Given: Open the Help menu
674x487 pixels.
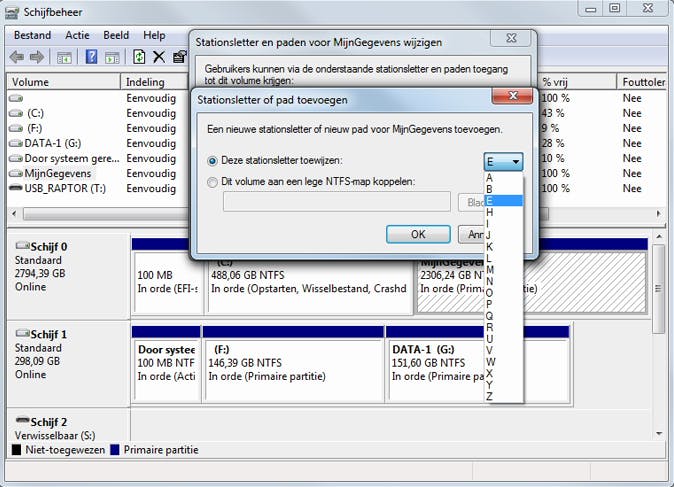Looking at the screenshot, I should pyautogui.click(x=154, y=35).
